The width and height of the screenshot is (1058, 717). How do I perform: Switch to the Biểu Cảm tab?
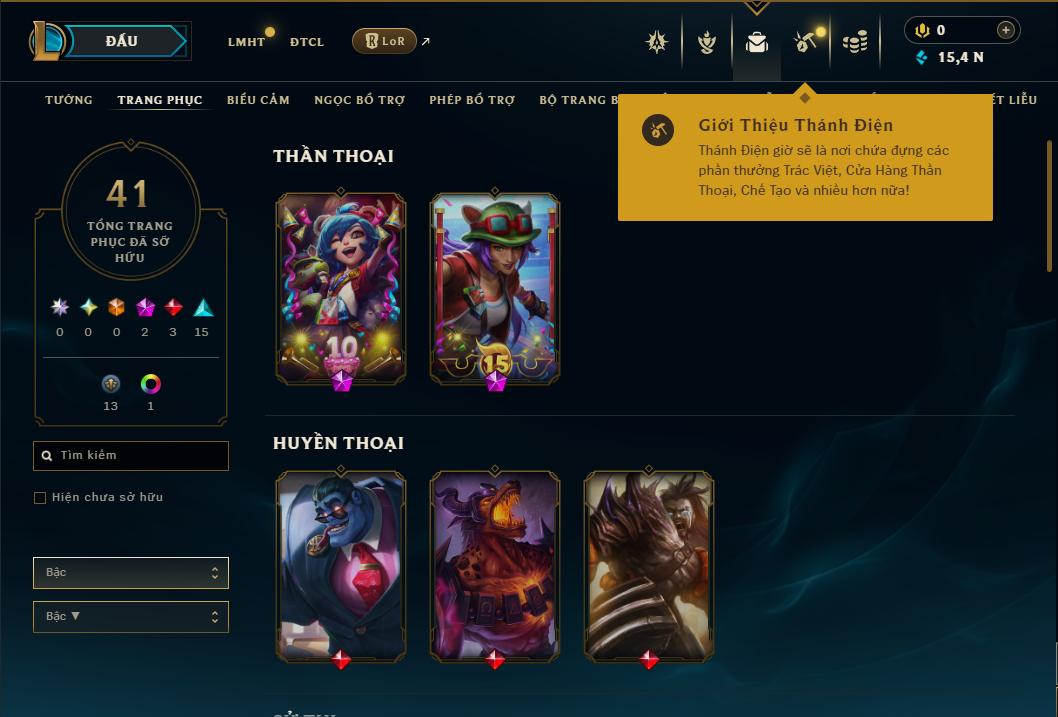click(x=258, y=100)
